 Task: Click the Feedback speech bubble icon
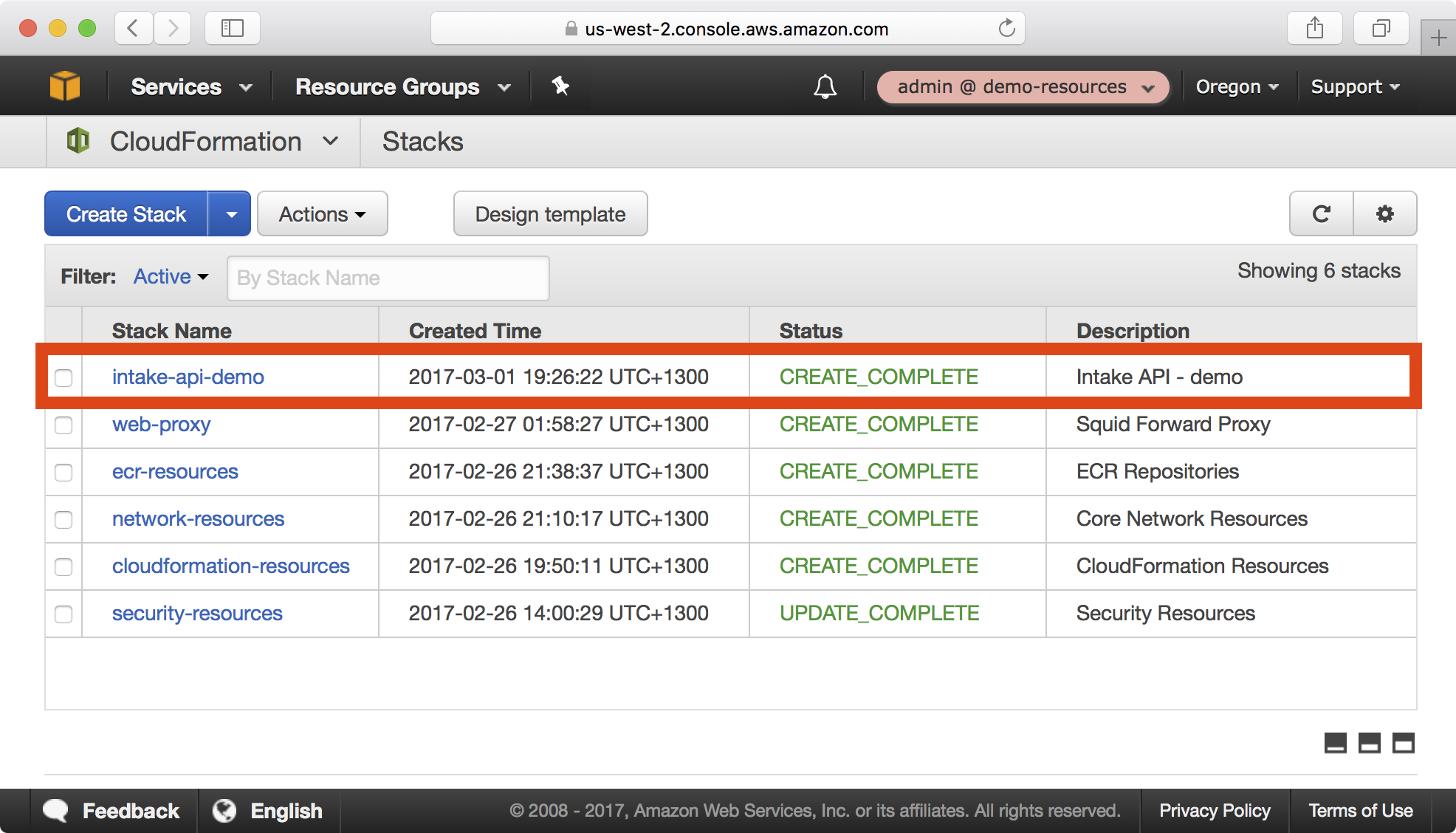coord(56,811)
